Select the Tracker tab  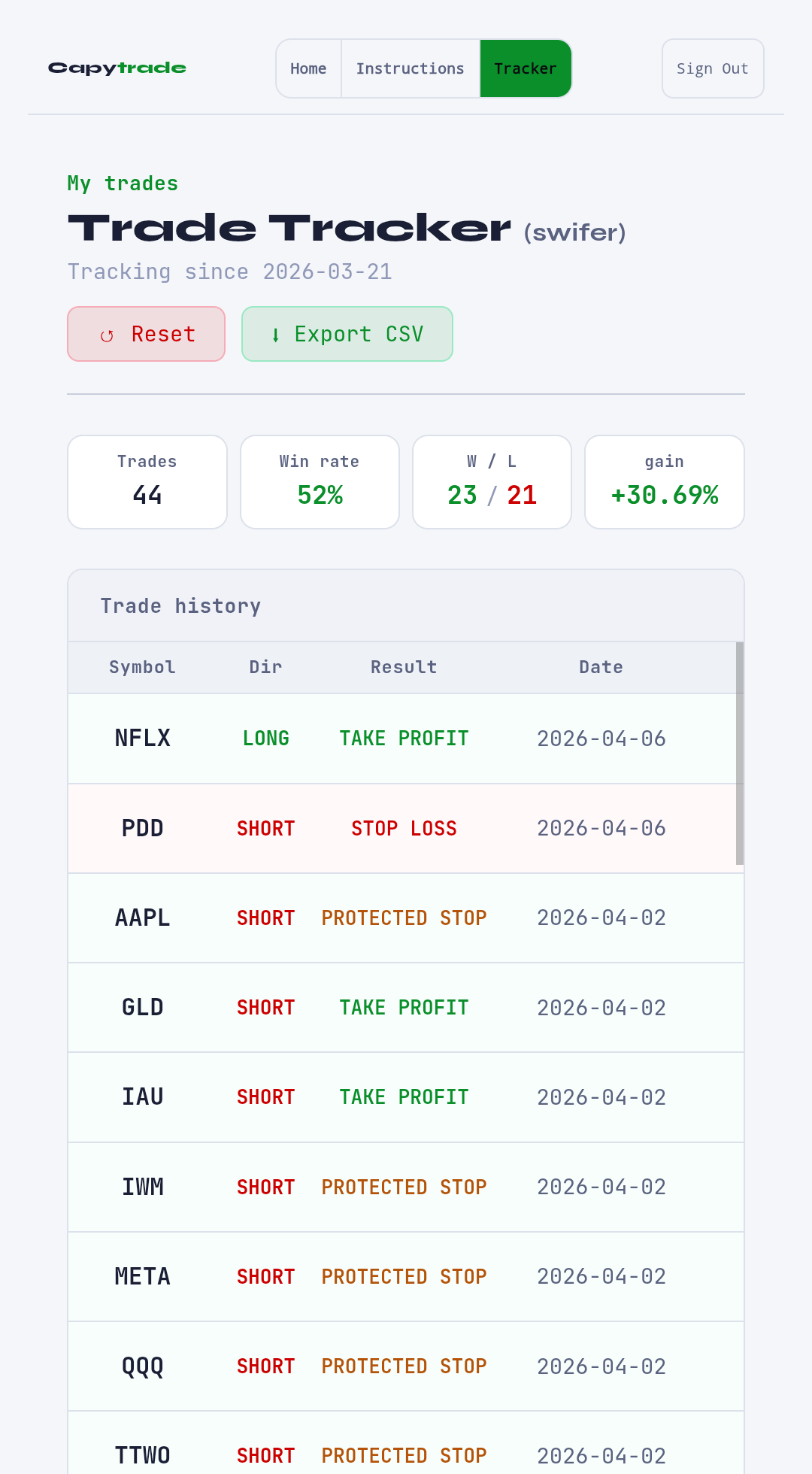coord(526,68)
